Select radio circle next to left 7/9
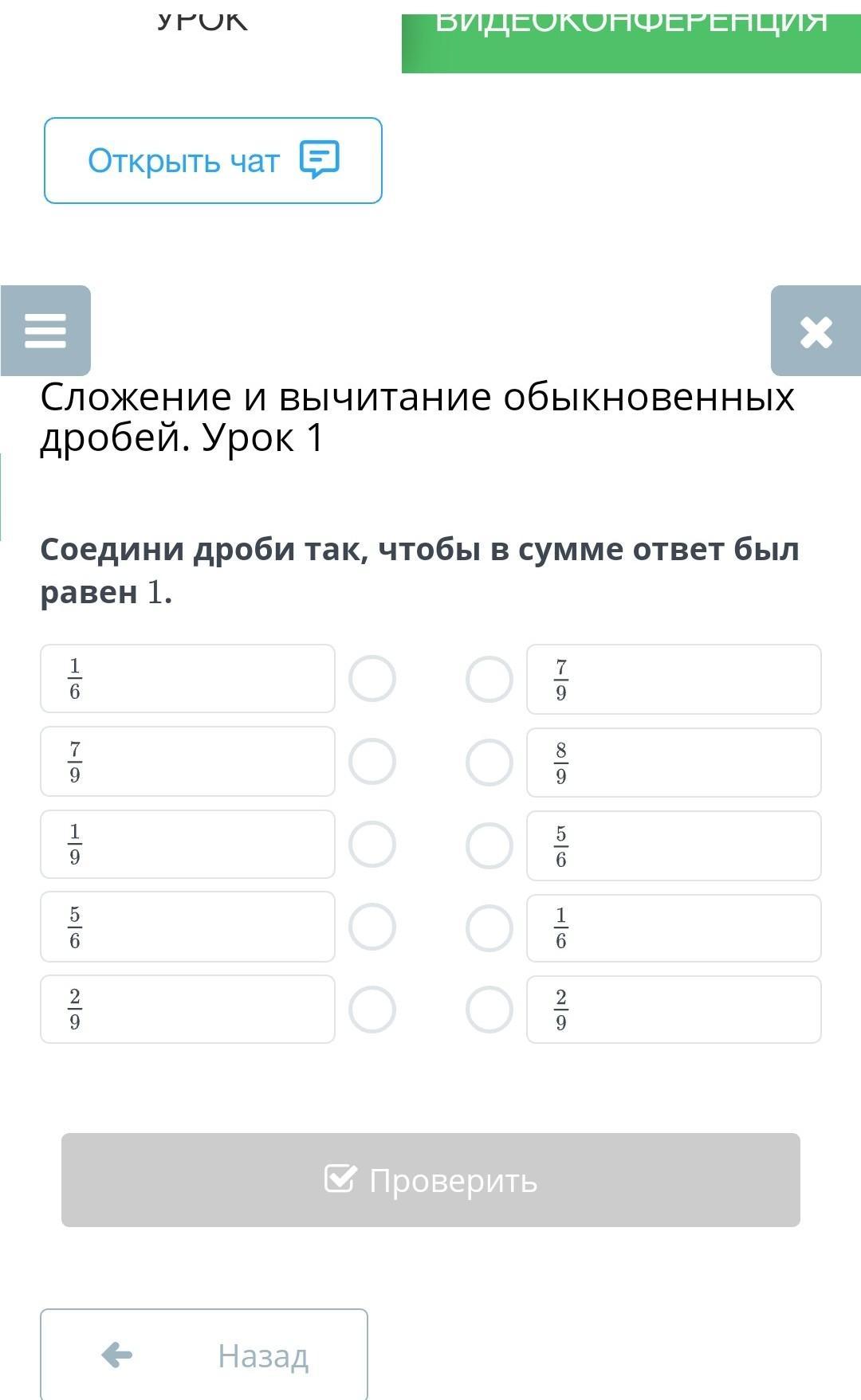 pyautogui.click(x=372, y=762)
